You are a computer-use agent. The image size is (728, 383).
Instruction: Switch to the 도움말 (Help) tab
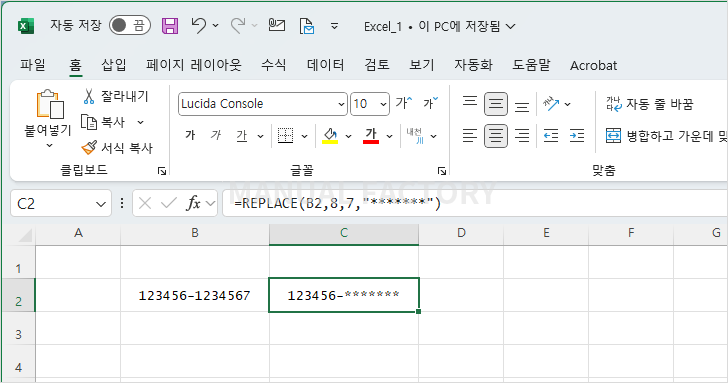pyautogui.click(x=531, y=65)
